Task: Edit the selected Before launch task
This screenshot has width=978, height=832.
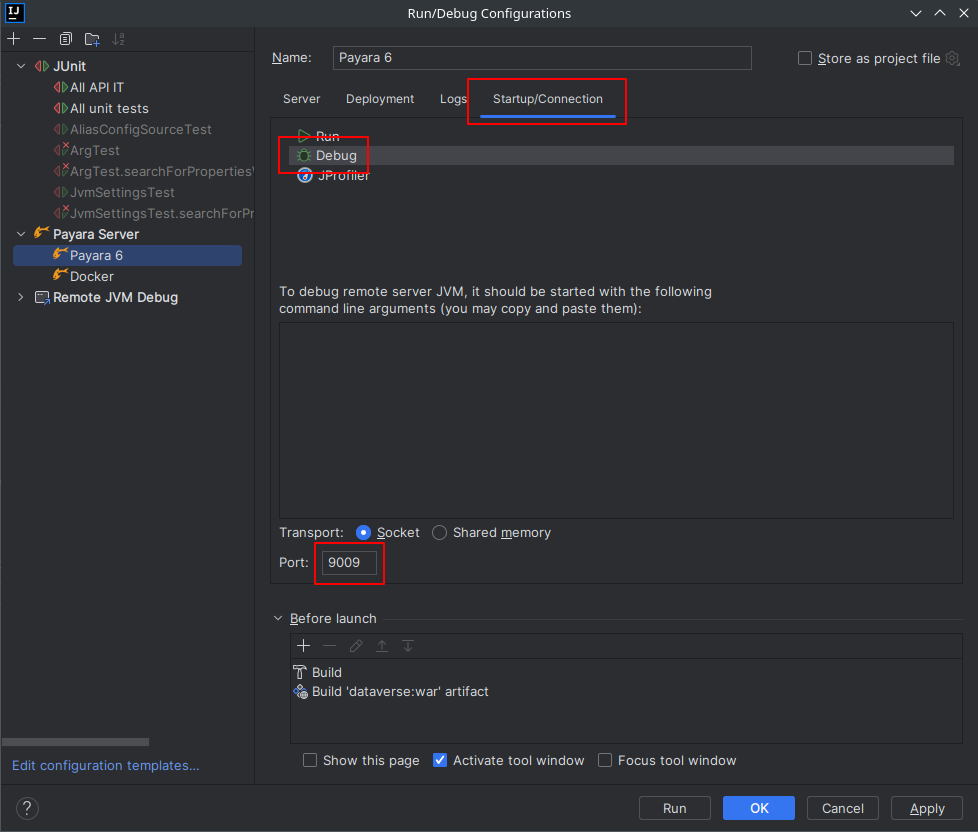Action: (x=356, y=646)
